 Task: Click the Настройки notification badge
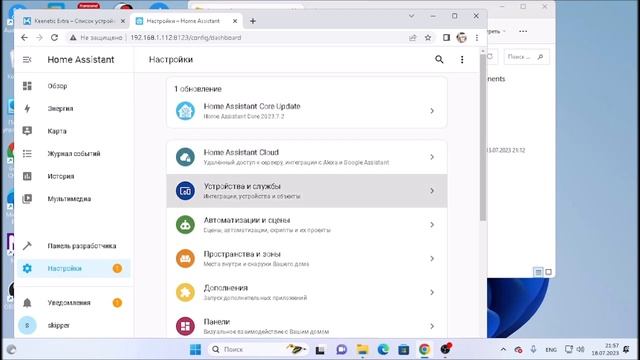117,268
